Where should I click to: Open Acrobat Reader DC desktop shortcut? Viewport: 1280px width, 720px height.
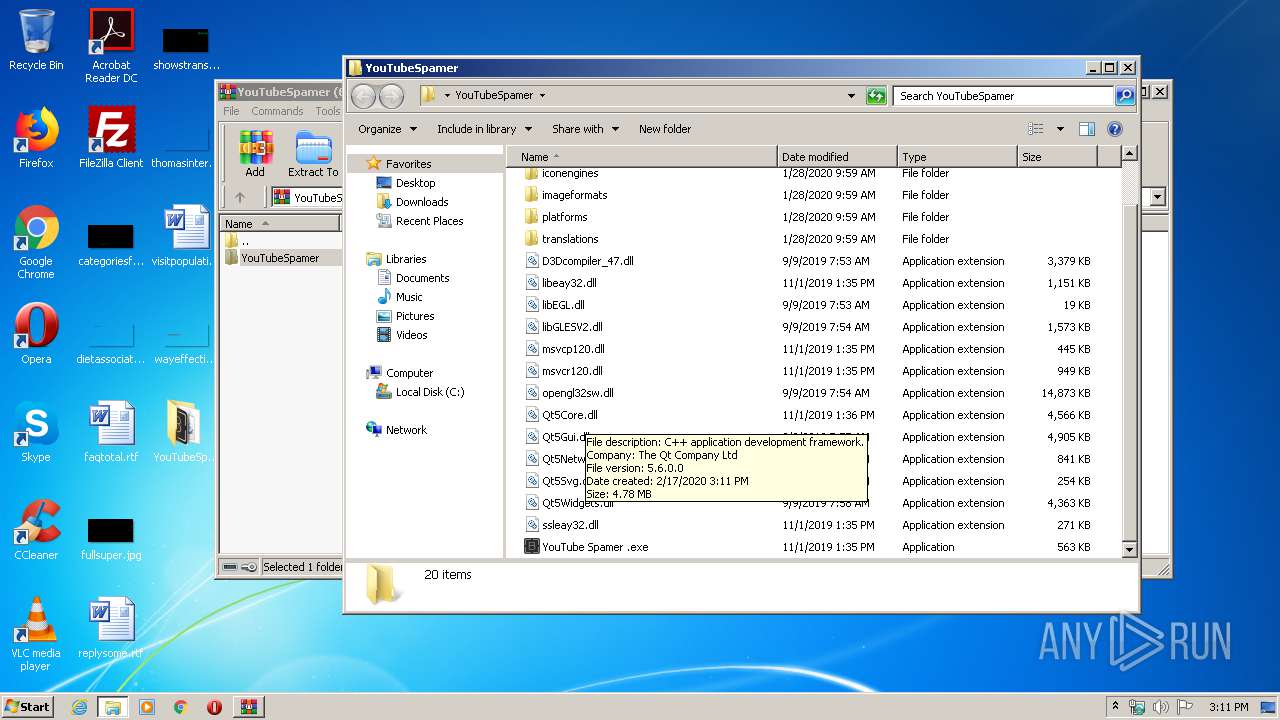tap(111, 45)
